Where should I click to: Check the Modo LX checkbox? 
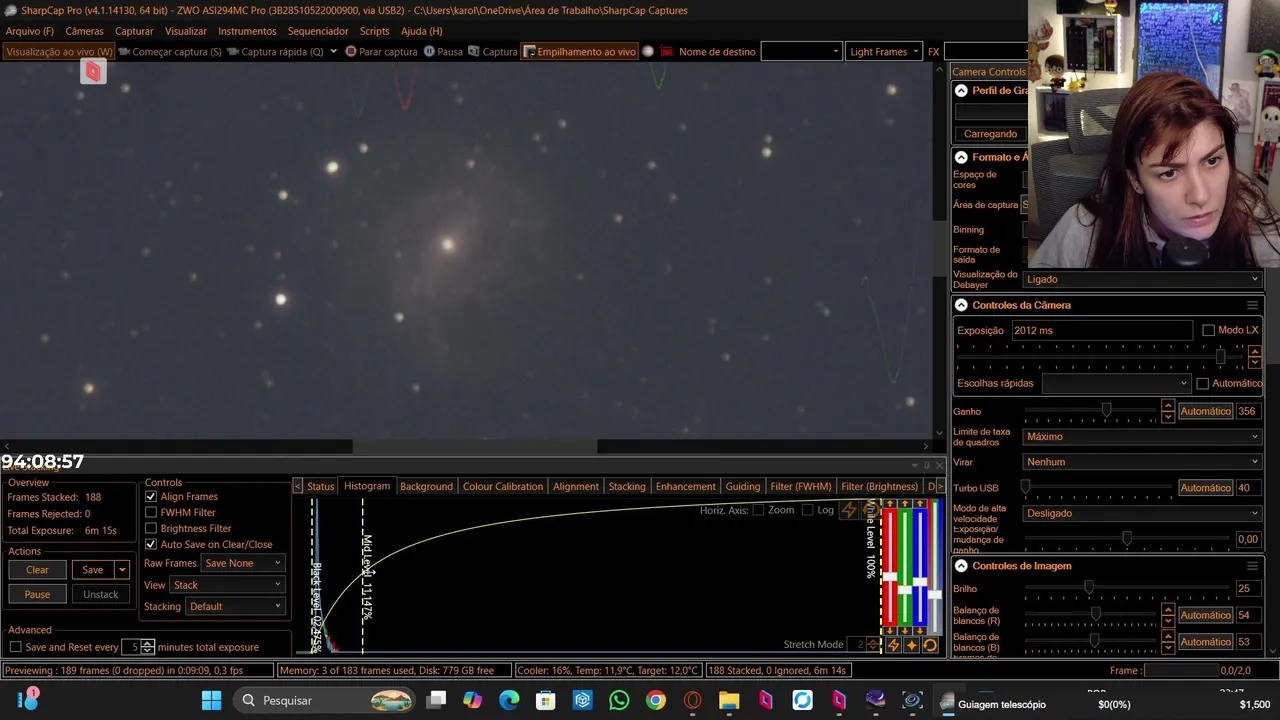click(1208, 330)
